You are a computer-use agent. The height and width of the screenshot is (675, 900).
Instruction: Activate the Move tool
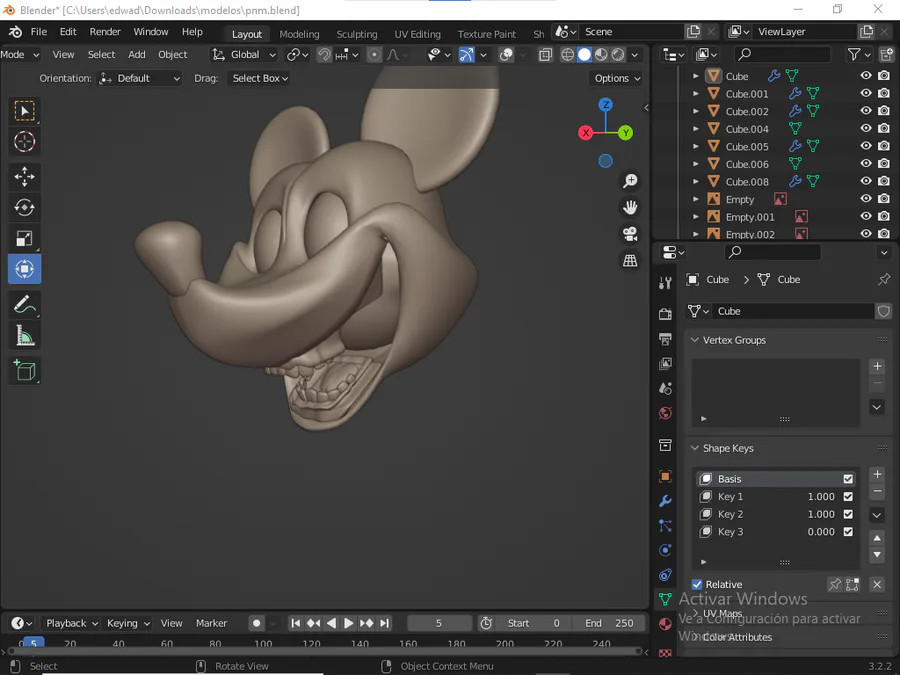pos(25,176)
